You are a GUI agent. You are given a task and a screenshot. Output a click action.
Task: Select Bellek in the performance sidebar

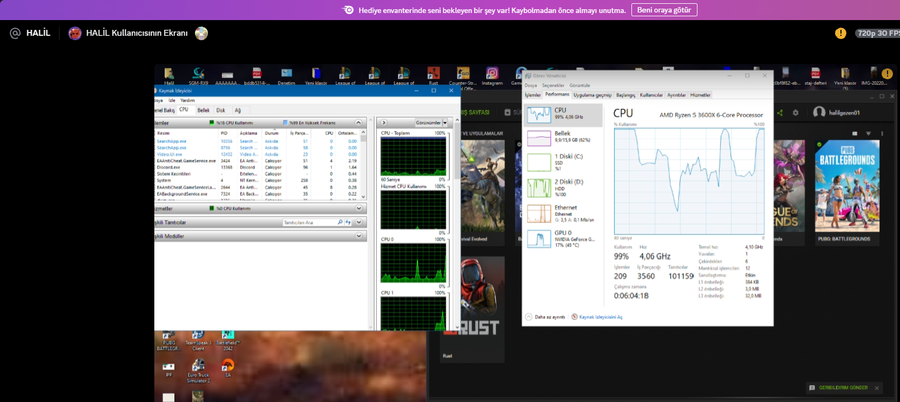tap(563, 136)
